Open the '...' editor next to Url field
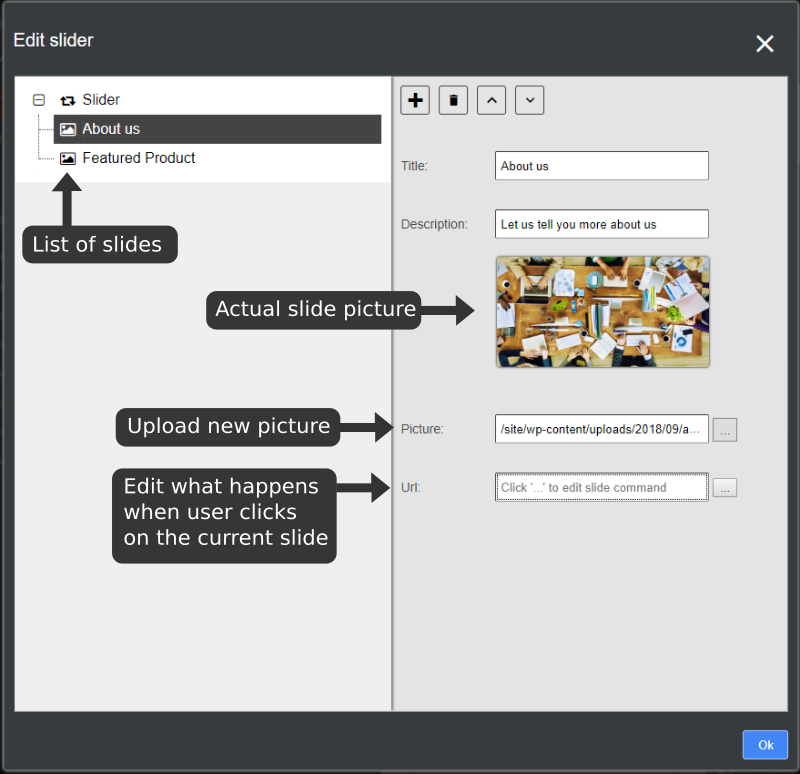Image resolution: width=800 pixels, height=774 pixels. [x=724, y=487]
